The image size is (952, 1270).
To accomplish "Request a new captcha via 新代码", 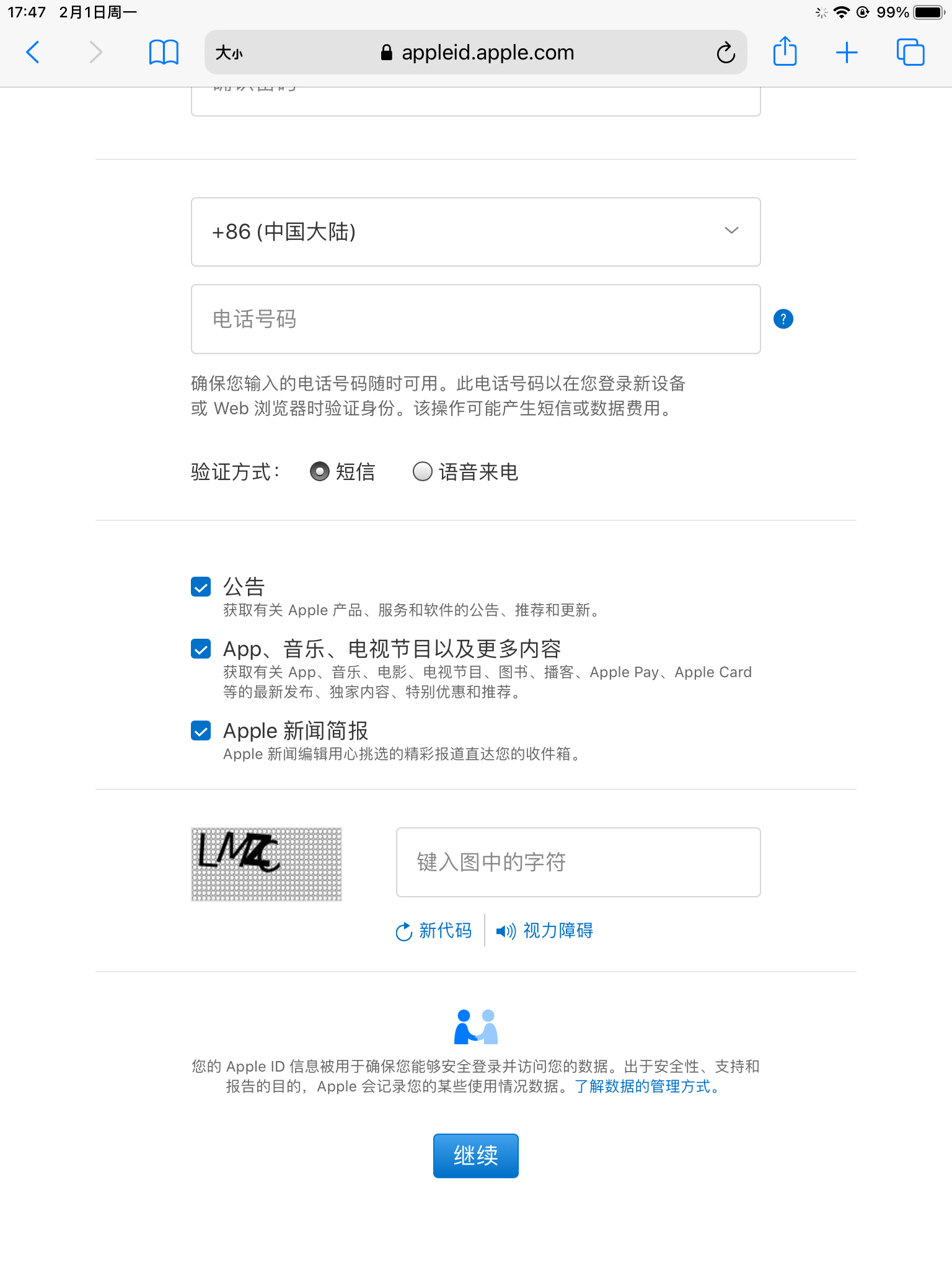I will pos(433,931).
